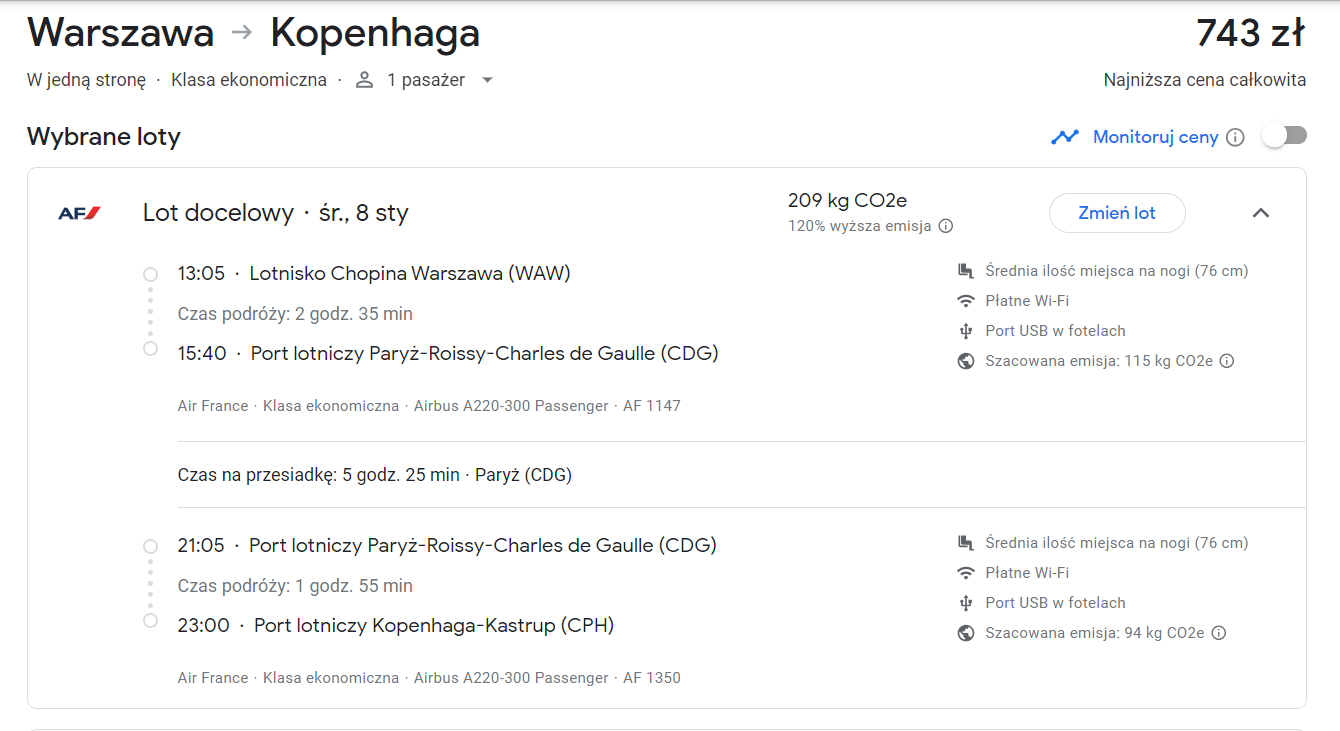The image size is (1340, 731).
Task: Click Szacowana emisja: 94 kg CO2e text
Action: click(1095, 633)
